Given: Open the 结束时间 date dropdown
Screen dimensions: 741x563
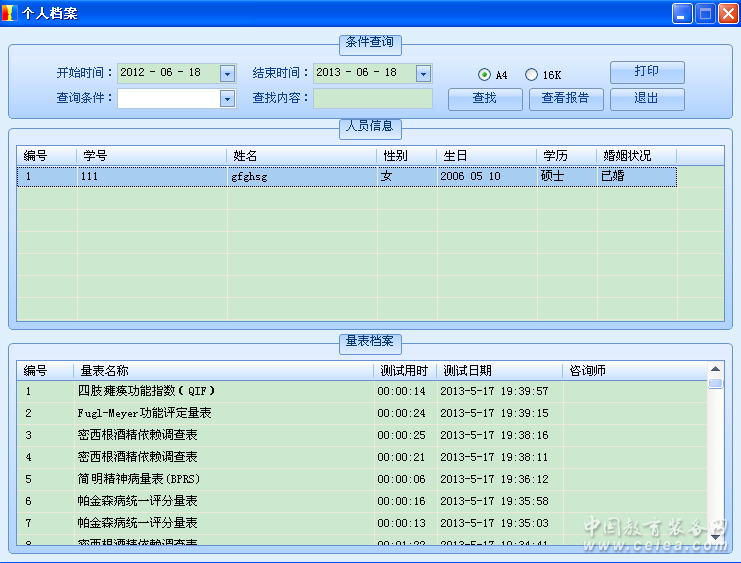Looking at the screenshot, I should 423,73.
